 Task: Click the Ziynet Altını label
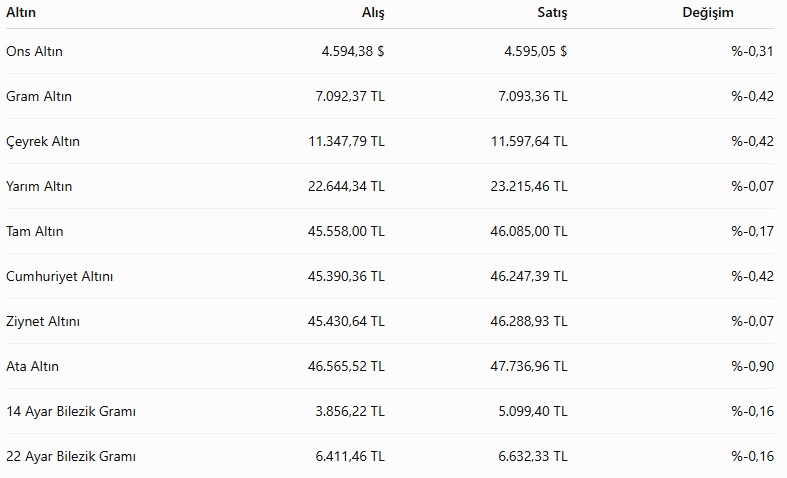click(43, 321)
